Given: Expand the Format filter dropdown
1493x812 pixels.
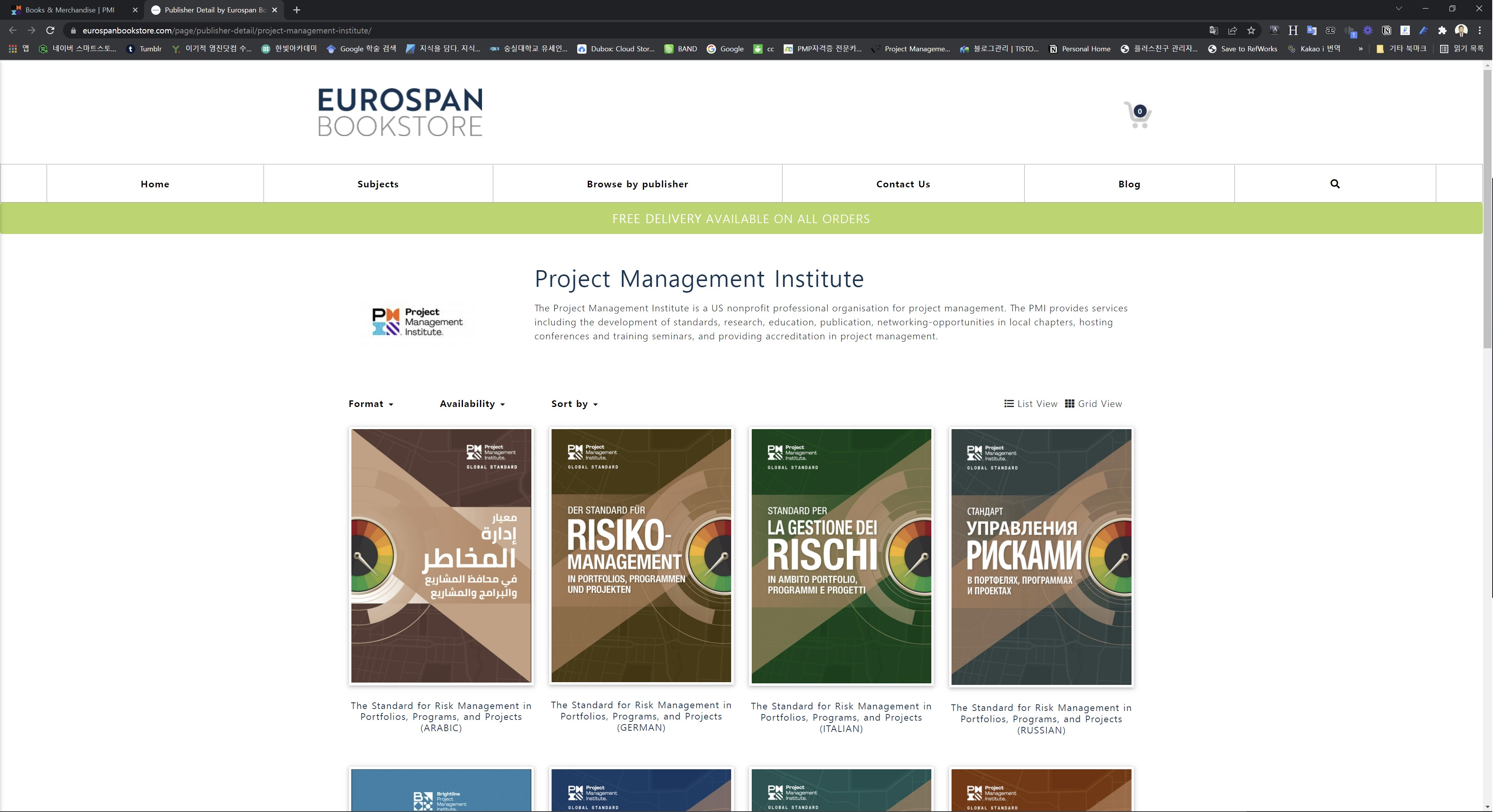Looking at the screenshot, I should click(x=371, y=404).
